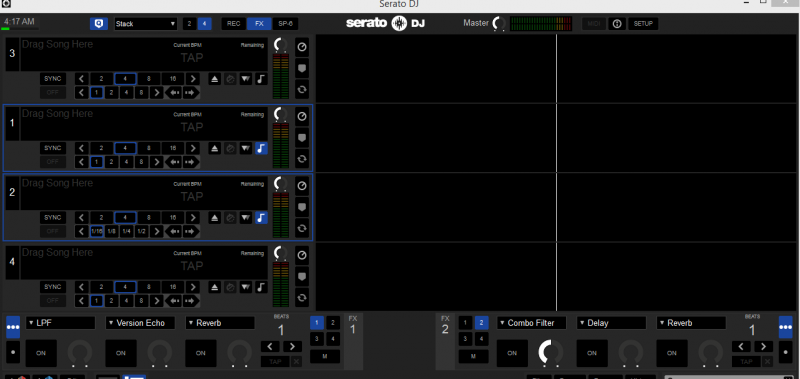Eject the track from deck 1

[x=215, y=148]
